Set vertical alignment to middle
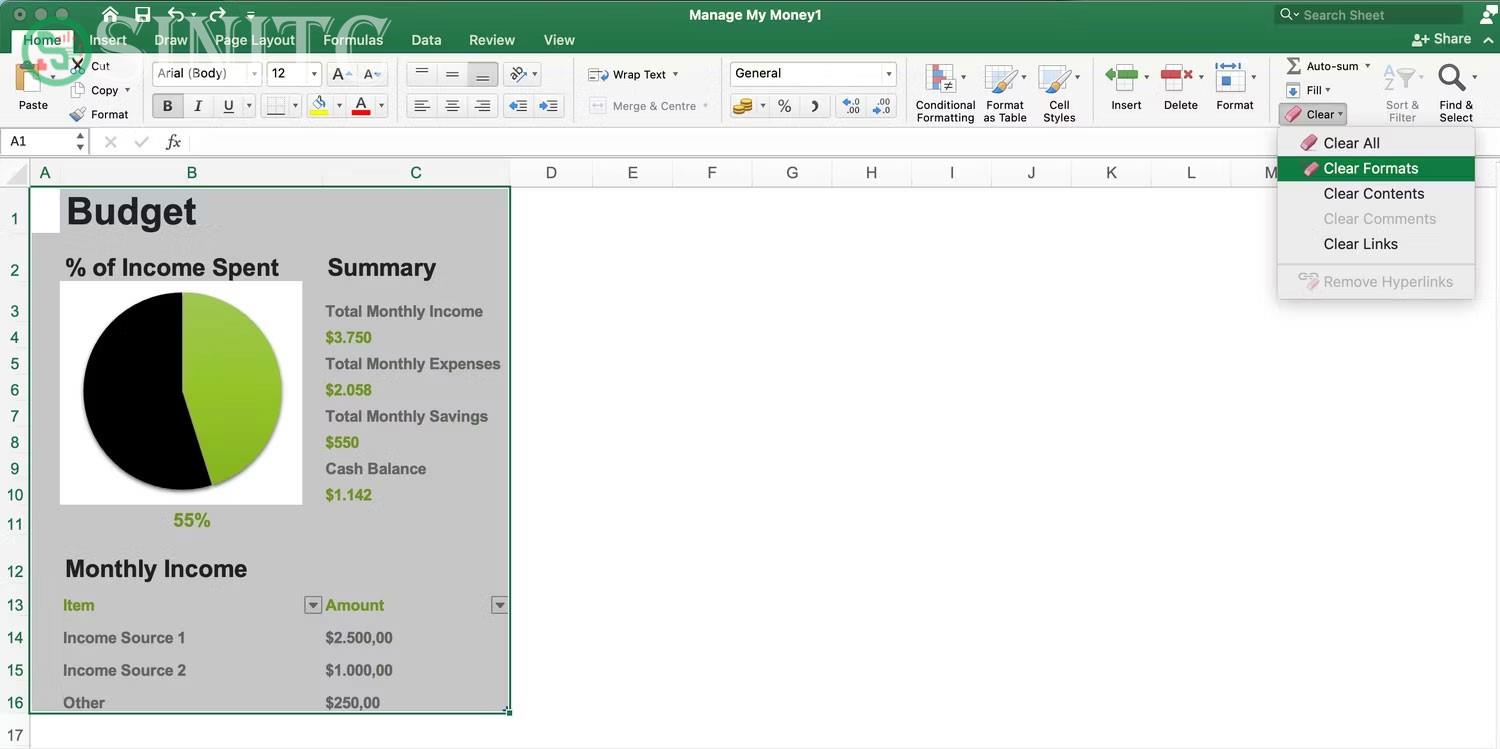The width and height of the screenshot is (1500, 749). (x=452, y=74)
